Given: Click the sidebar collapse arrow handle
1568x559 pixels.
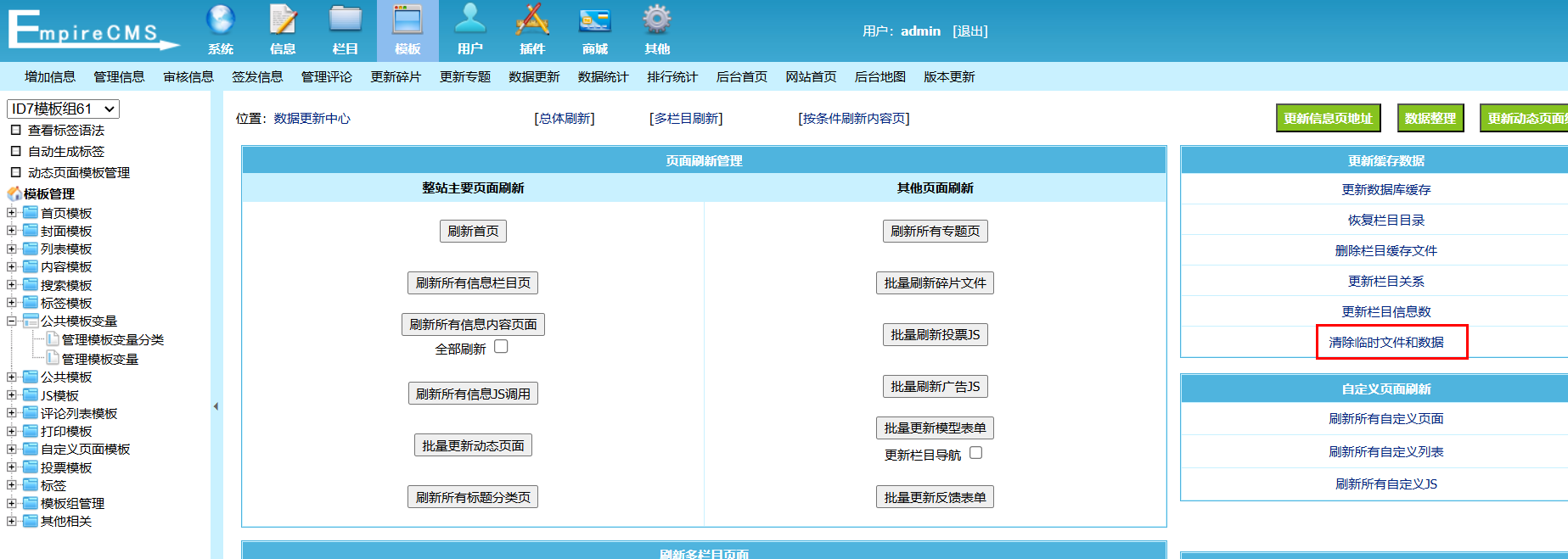Looking at the screenshot, I should [x=216, y=406].
